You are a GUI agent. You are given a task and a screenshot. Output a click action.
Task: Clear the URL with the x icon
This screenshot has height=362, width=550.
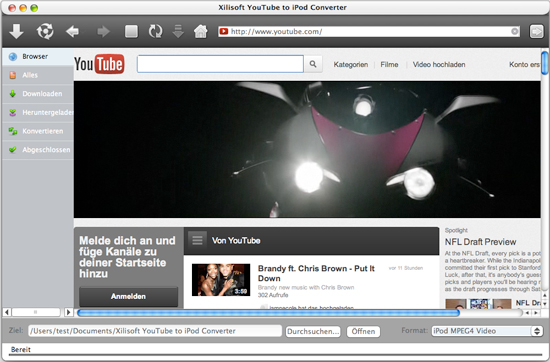(515, 32)
